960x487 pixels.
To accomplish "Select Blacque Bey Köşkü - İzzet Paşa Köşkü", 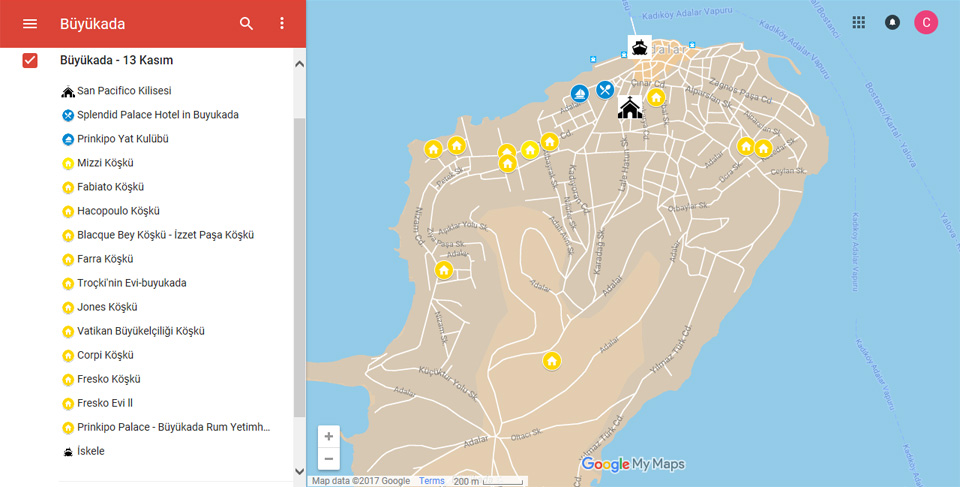I will (165, 235).
